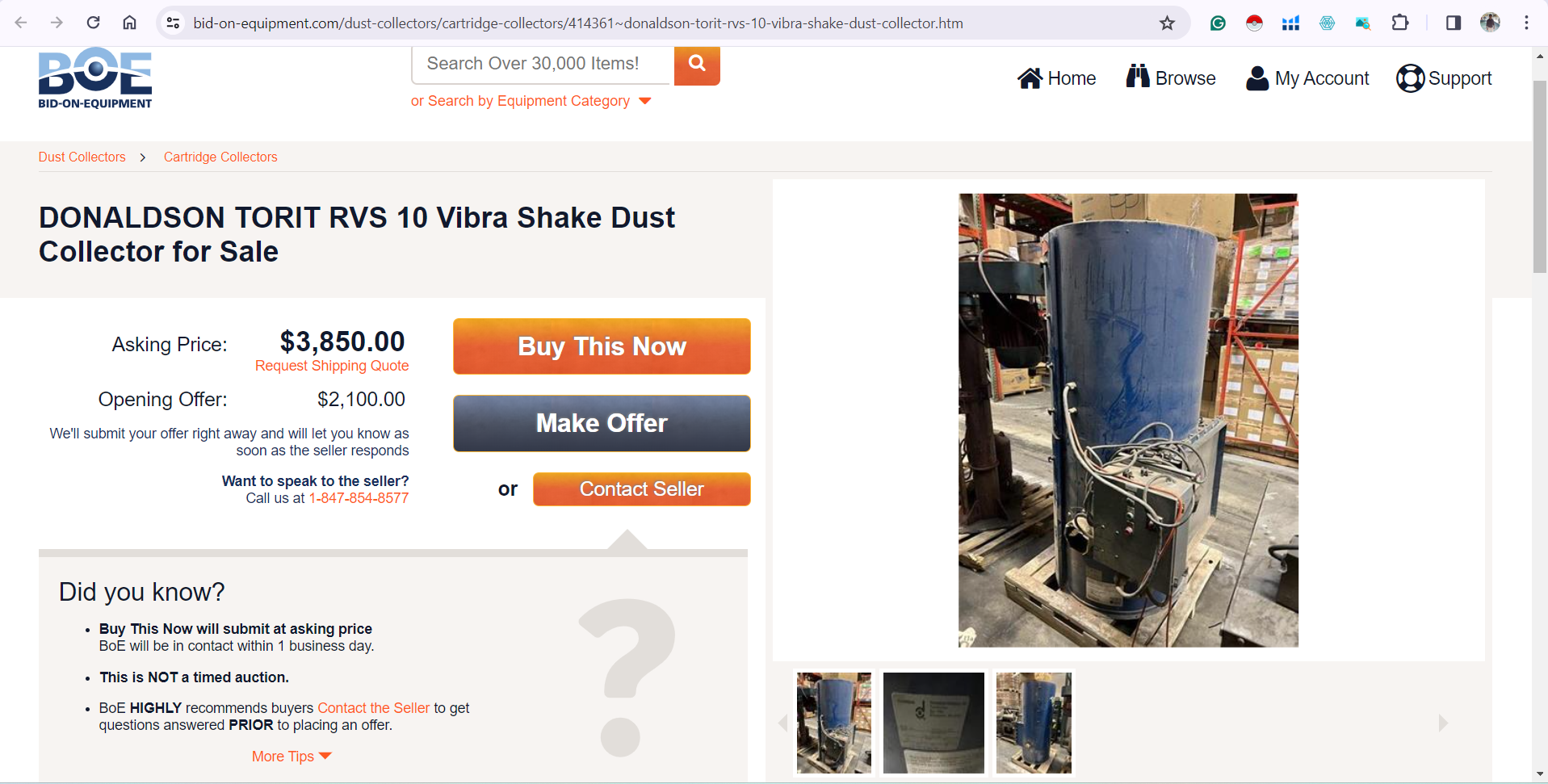Select the nameplate label thumbnail image
Screen dimensions: 1548x784
click(933, 723)
